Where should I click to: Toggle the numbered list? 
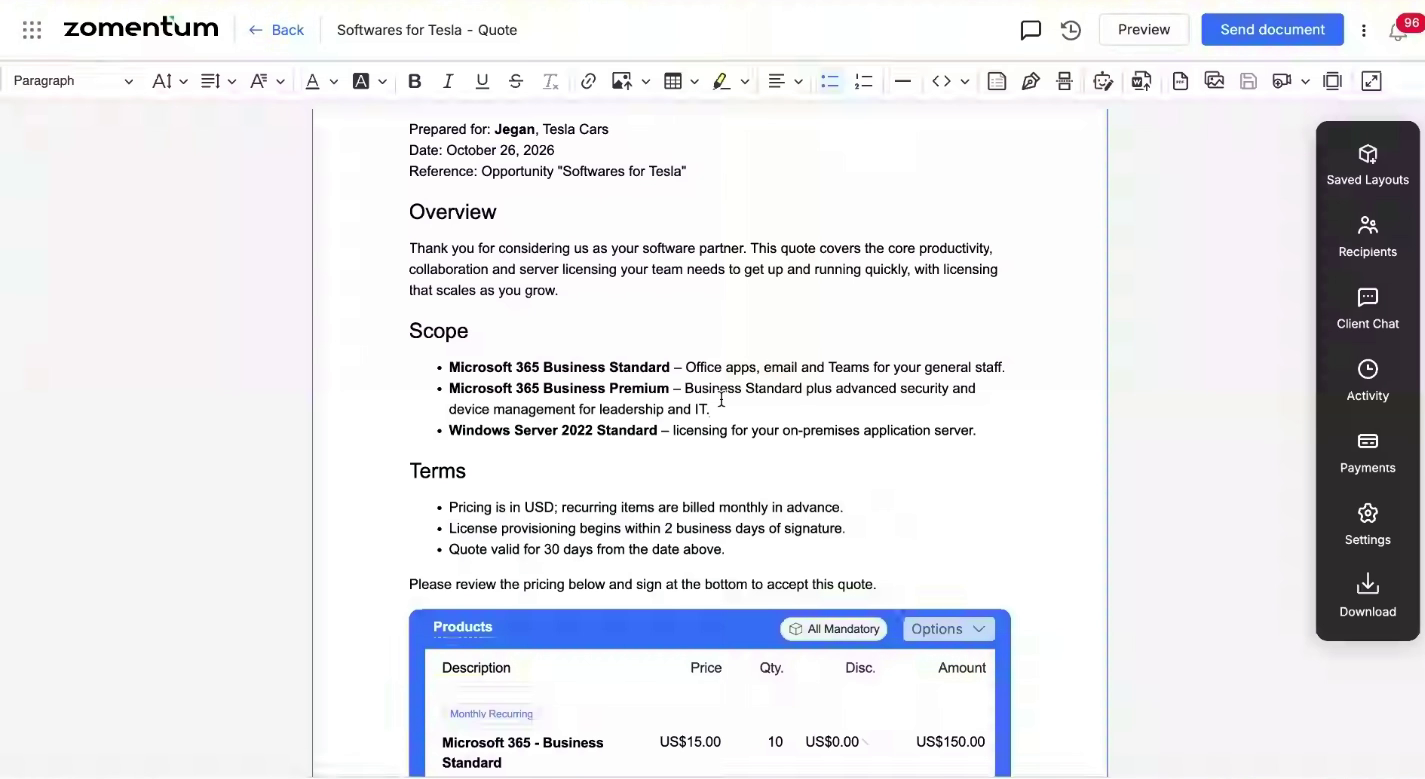pos(864,81)
